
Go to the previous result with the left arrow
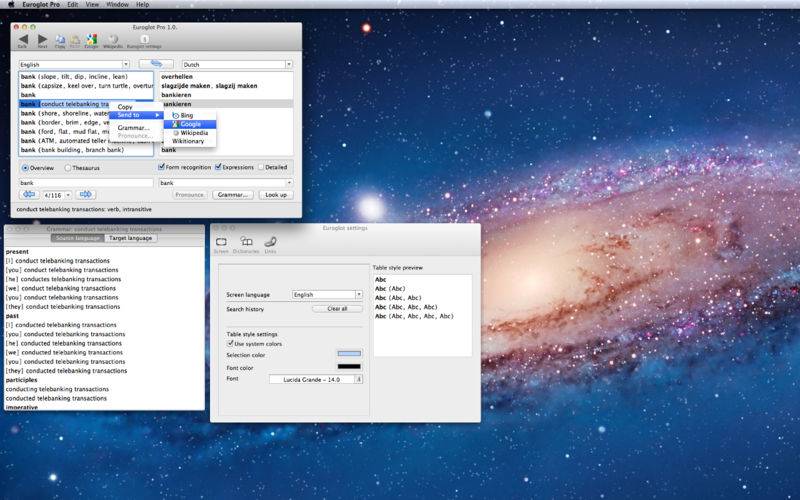[29, 194]
